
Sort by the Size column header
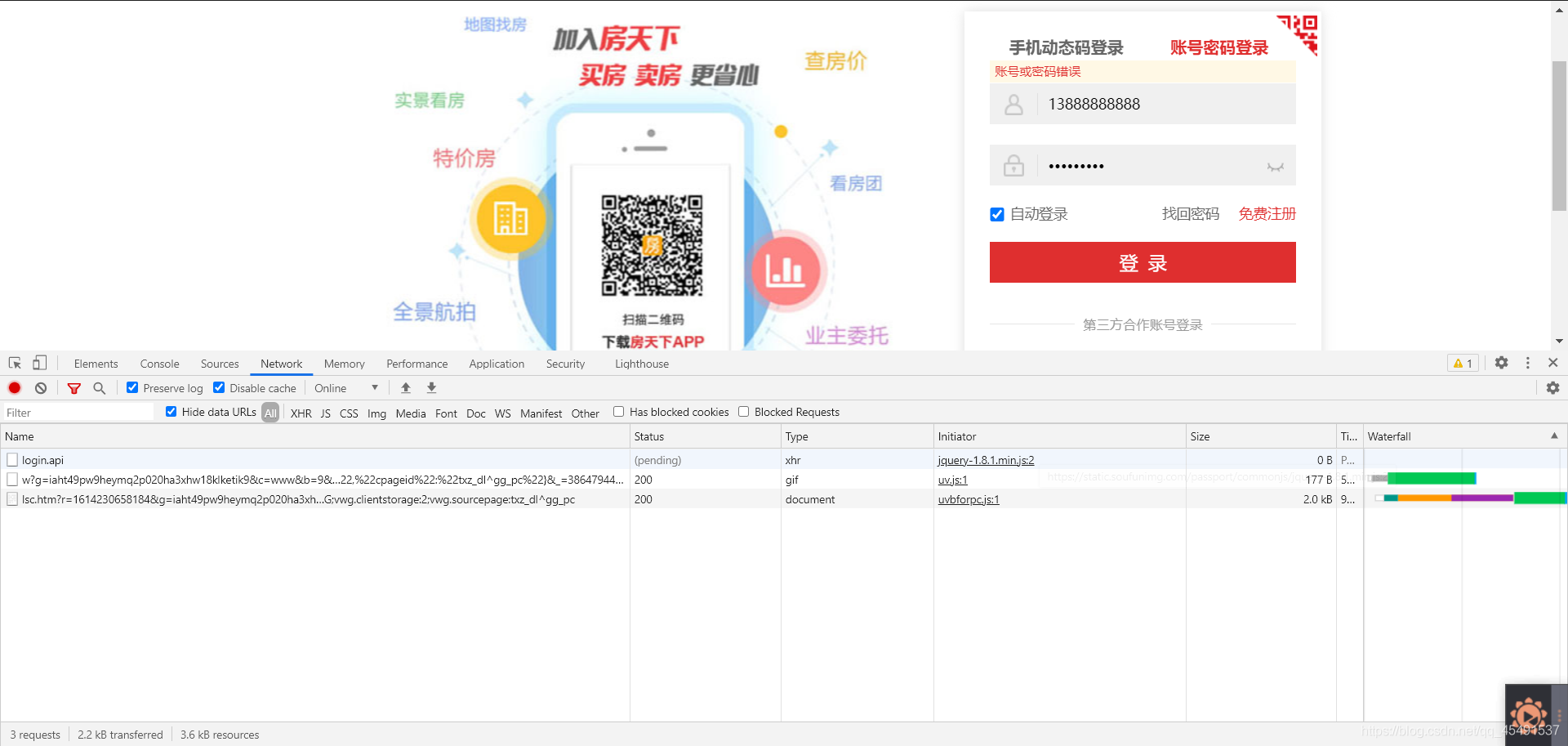point(1261,436)
